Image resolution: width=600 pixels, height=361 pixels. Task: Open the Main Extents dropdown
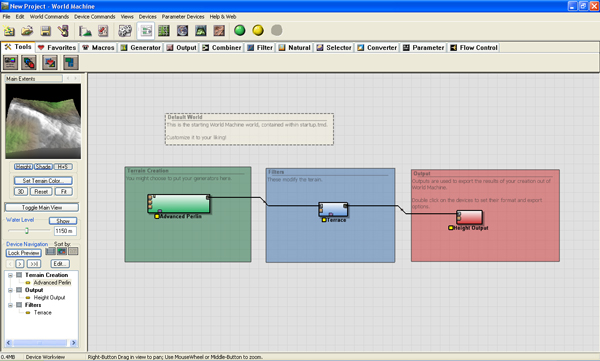[x=34, y=78]
